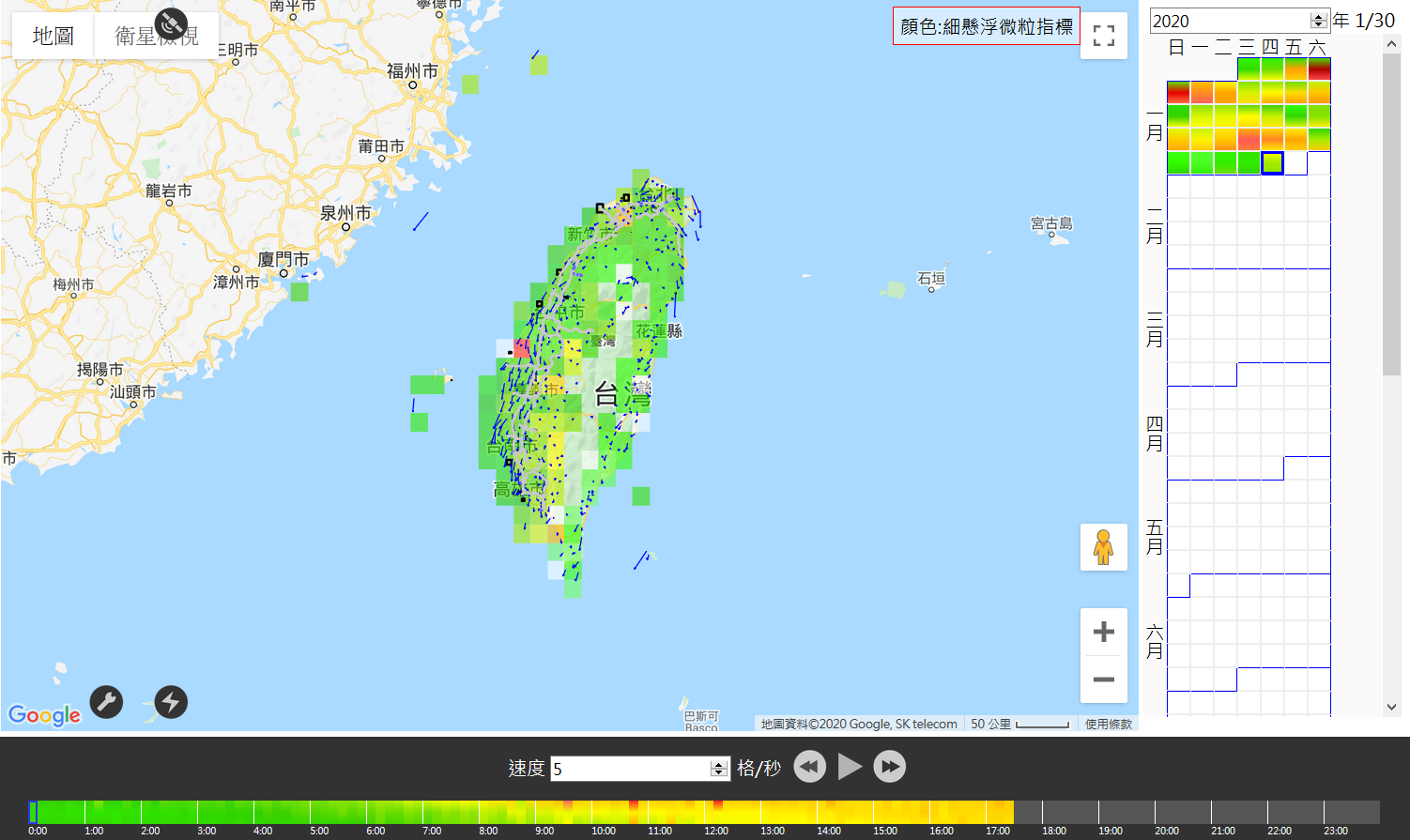Click the red PM2.5 grid cell on Taiwan
The image size is (1410, 840).
[x=521, y=348]
